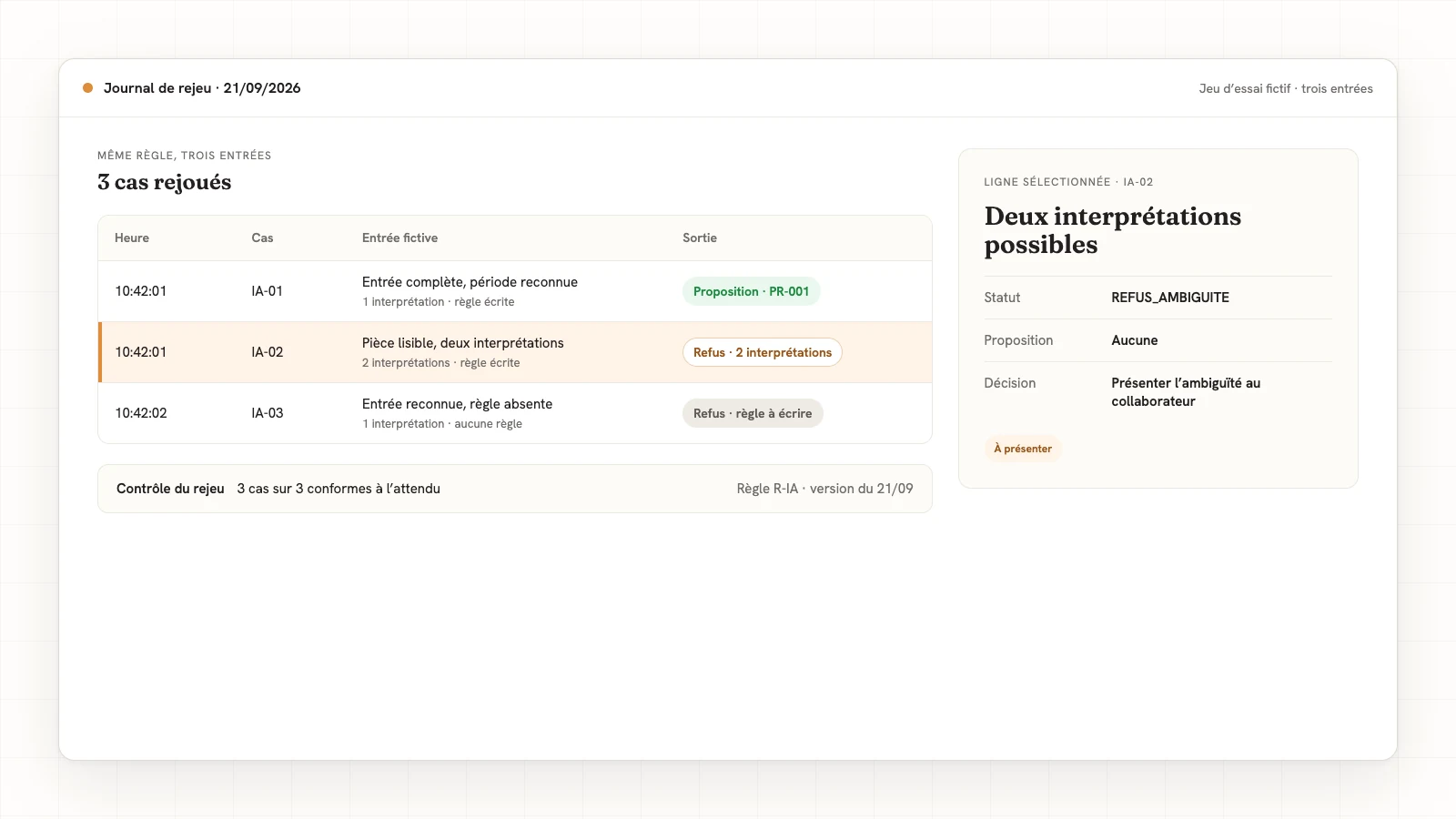Viewport: 1456px width, 819px height.
Task: Click the 'Refus · règle à écrire' badge
Action: pos(753,413)
